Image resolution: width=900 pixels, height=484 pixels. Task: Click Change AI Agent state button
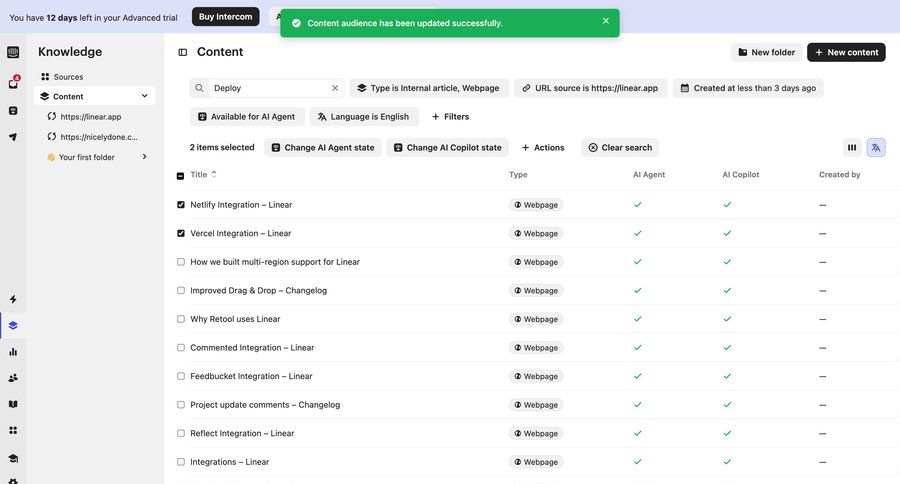click(323, 148)
